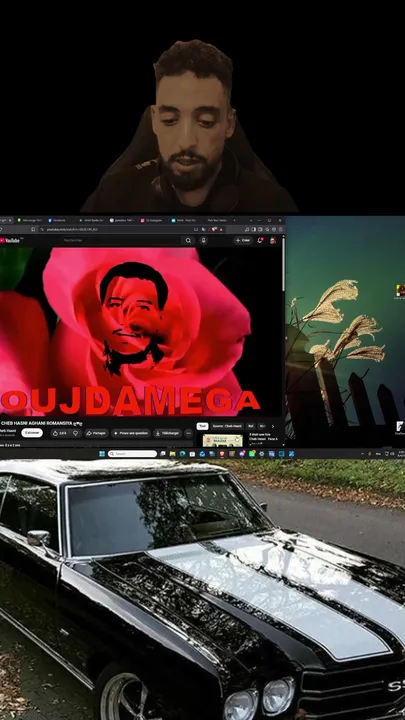405x720 pixels.
Task: Click the YouTube search magnifier icon
Action: point(188,241)
